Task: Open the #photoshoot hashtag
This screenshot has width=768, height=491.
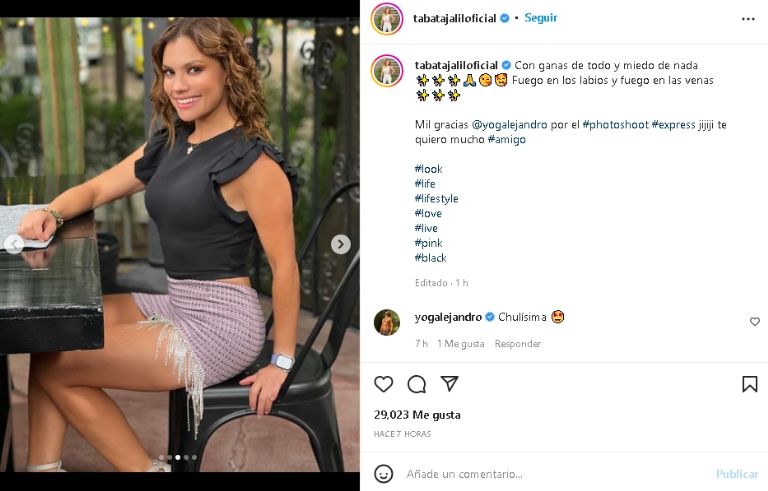Action: pos(615,125)
